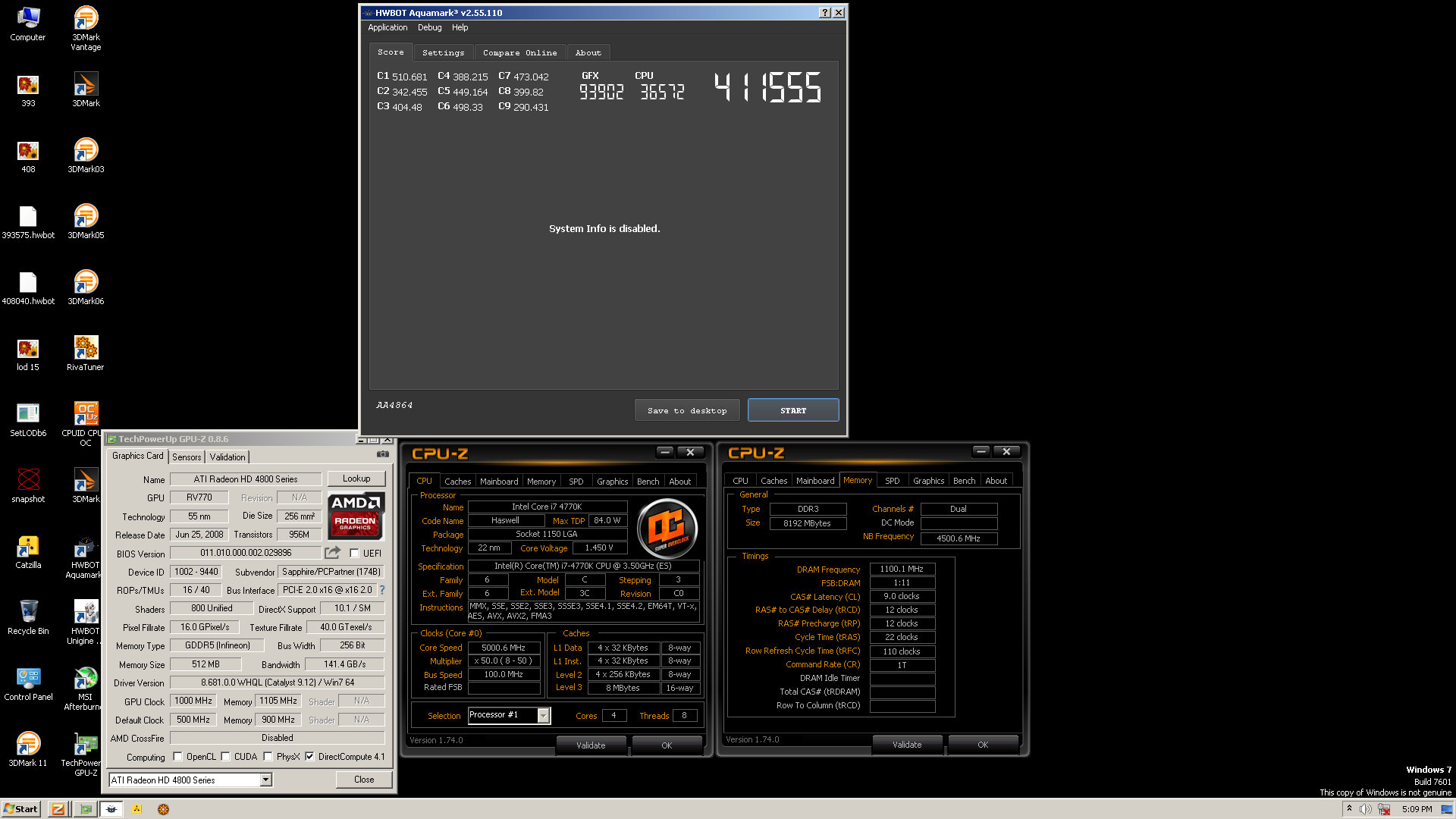Toggle the OpenCL checkbox in GPU-Z
1456x819 pixels.
177,757
